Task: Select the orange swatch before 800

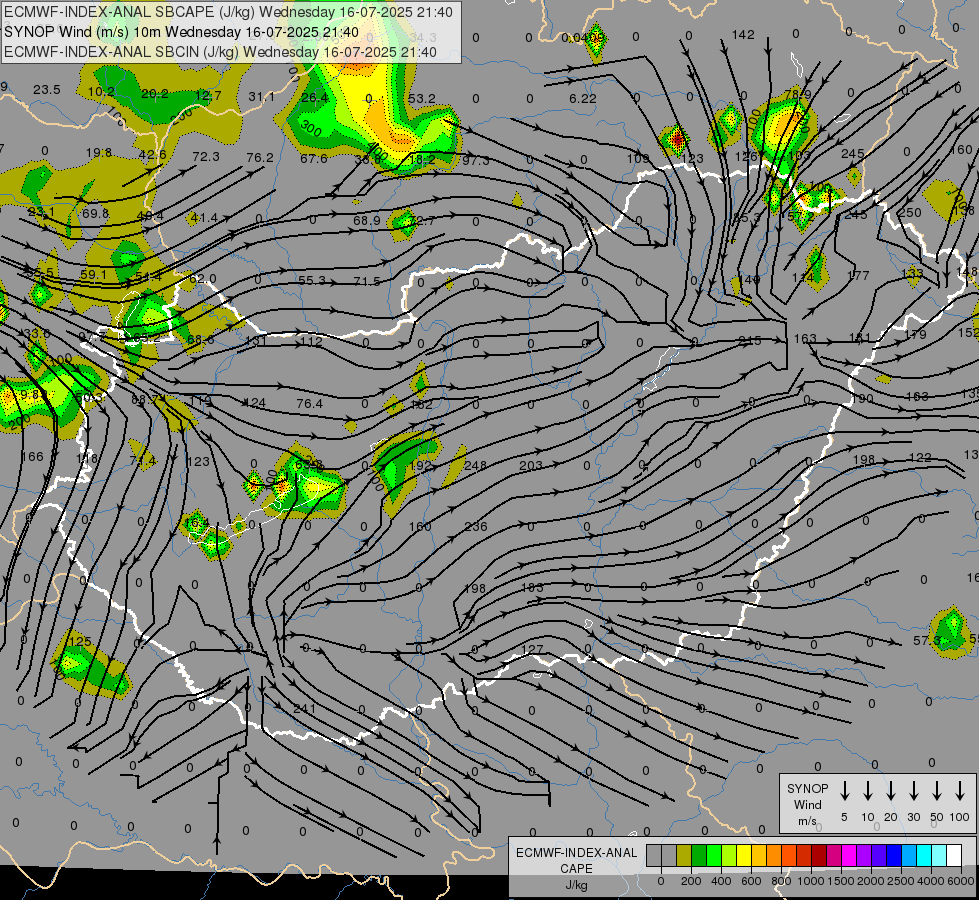Action: 774,855
